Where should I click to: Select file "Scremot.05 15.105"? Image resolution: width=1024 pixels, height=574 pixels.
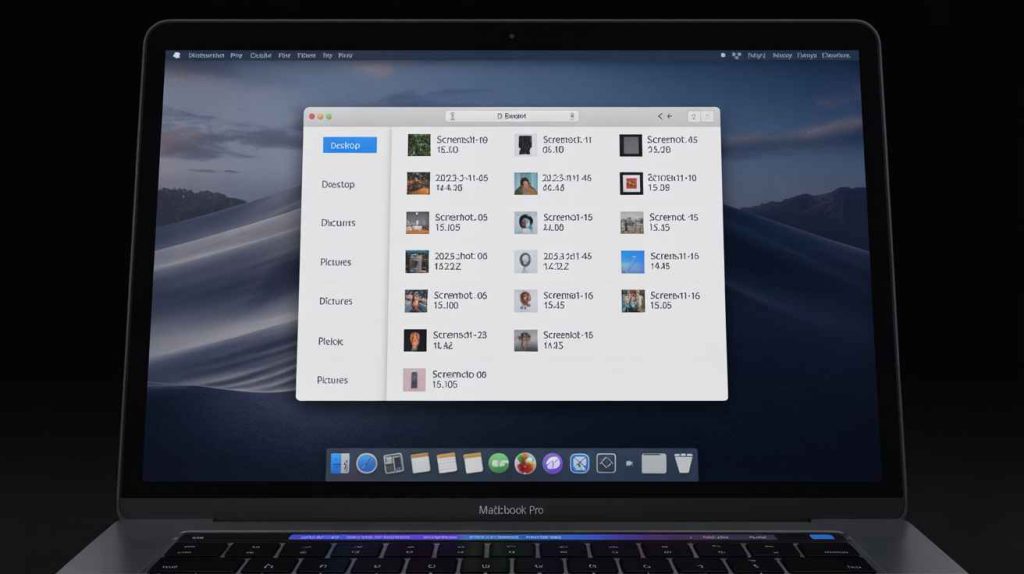(447, 223)
